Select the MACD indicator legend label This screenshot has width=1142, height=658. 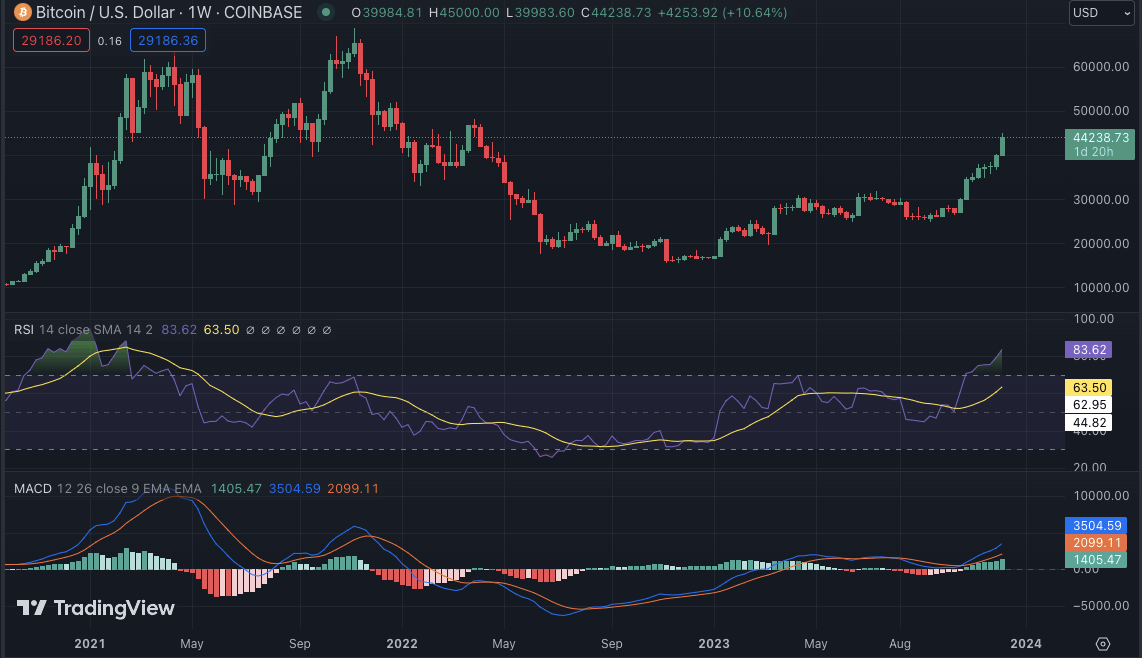click(x=33, y=488)
